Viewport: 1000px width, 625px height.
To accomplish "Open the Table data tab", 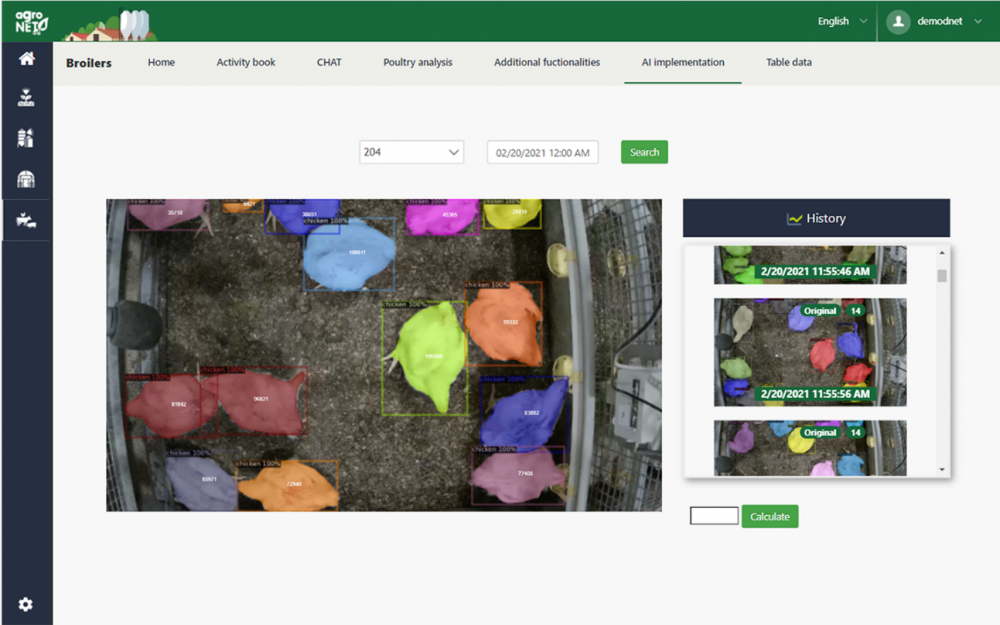I will [788, 62].
